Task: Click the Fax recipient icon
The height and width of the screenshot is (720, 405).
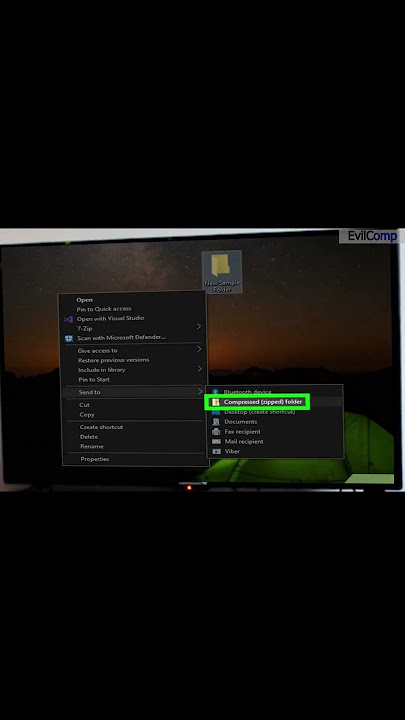Action: (216, 432)
